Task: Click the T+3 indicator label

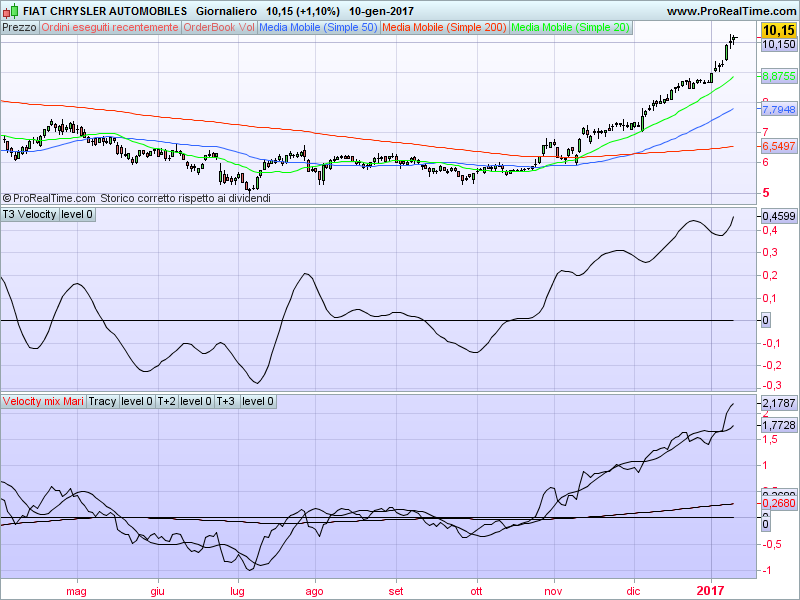Action: [x=226, y=402]
